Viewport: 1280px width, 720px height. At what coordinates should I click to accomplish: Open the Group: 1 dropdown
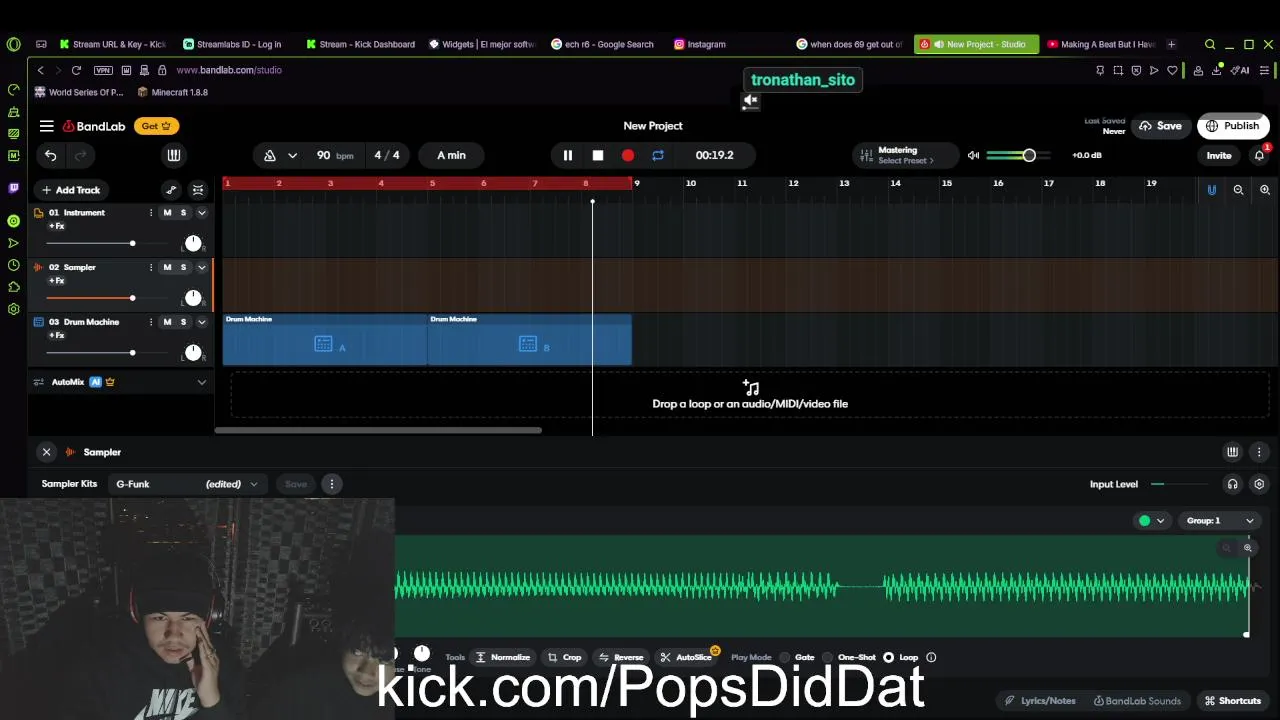coord(1220,521)
